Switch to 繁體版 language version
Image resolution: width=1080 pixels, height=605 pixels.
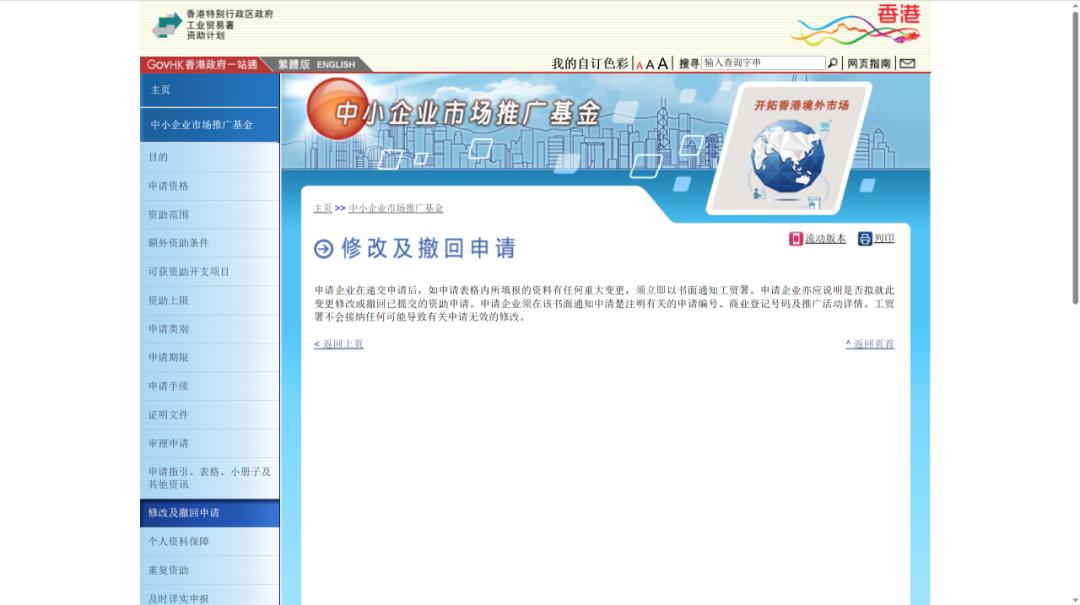296,63
